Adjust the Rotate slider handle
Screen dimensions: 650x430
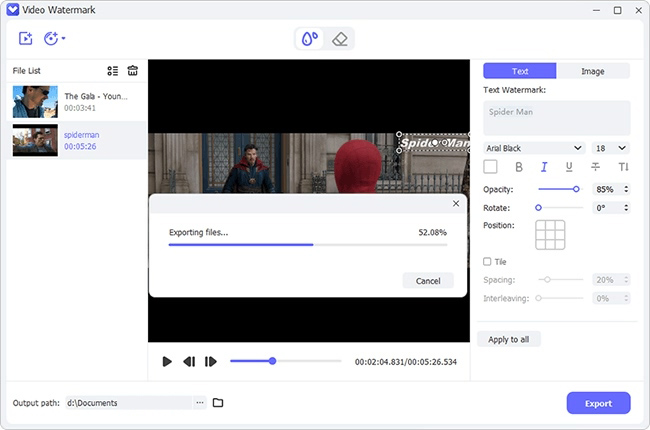pos(538,207)
